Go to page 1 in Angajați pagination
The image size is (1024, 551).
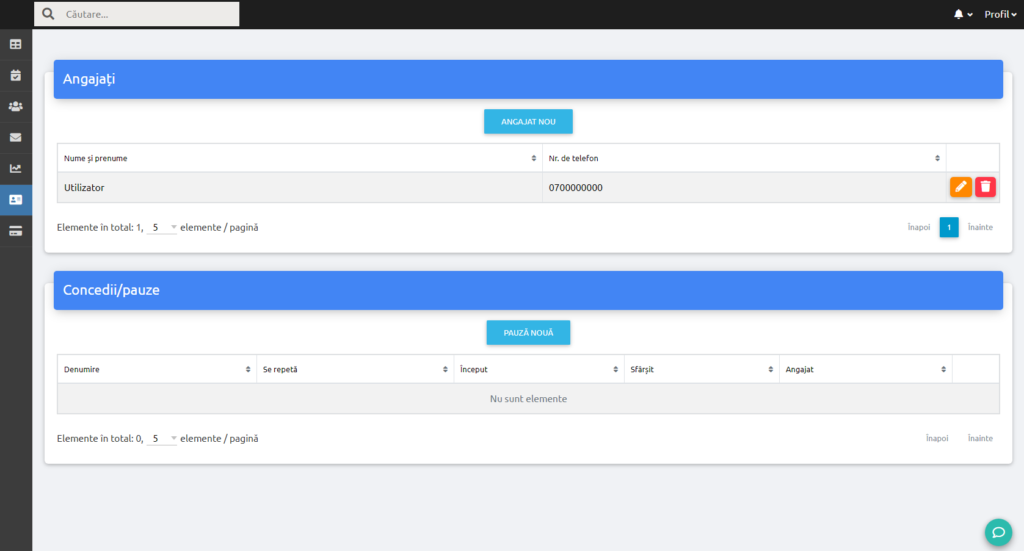coord(949,227)
